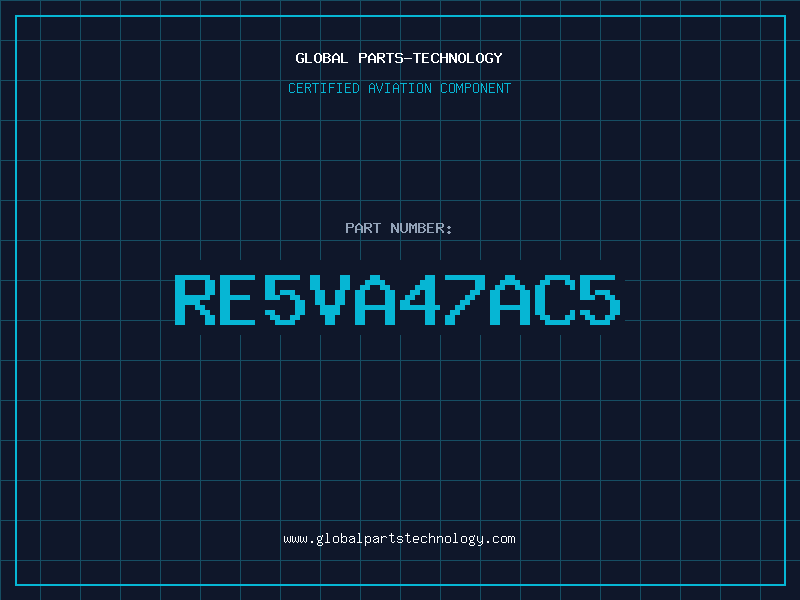The height and width of the screenshot is (600, 800).
Task: Click the GLOBAL PARTS-TECHNOLOGY heading
Action: 399,58
